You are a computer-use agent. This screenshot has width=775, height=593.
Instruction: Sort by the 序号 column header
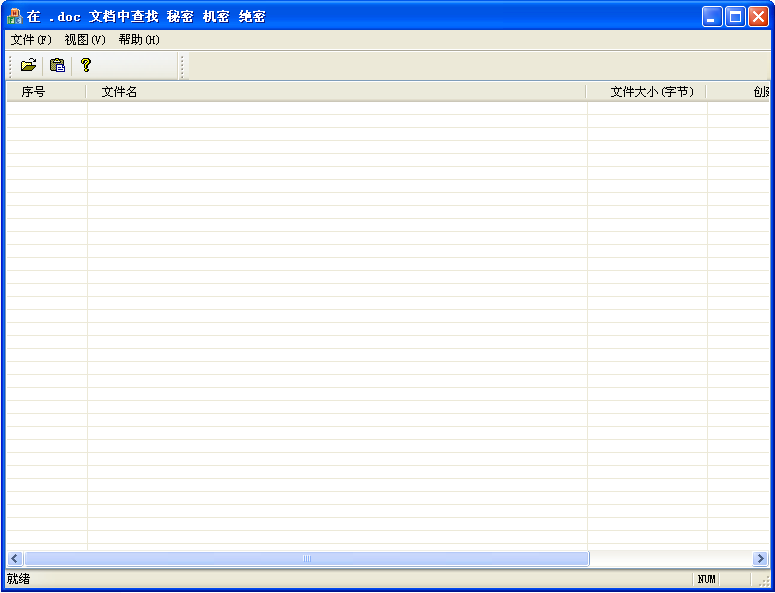(46, 92)
